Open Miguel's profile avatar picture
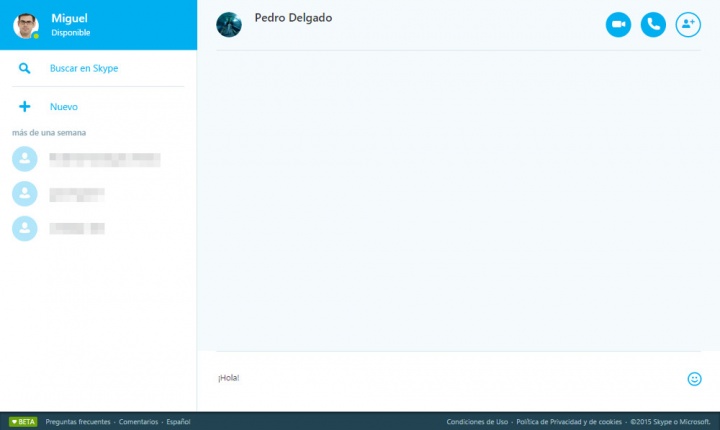This screenshot has height=430, width=720. coord(25,25)
